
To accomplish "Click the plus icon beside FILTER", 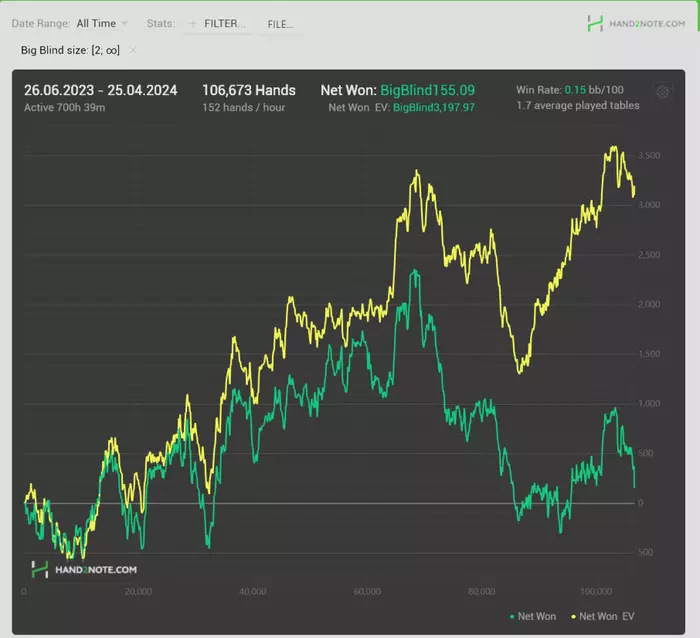I will point(192,24).
